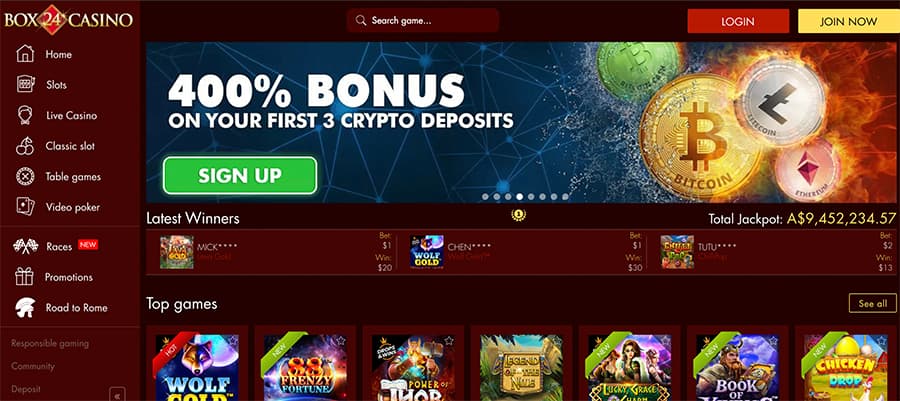Toggle favorite star on 88 Frenzy Fortune
This screenshot has width=900, height=401.
tap(340, 341)
